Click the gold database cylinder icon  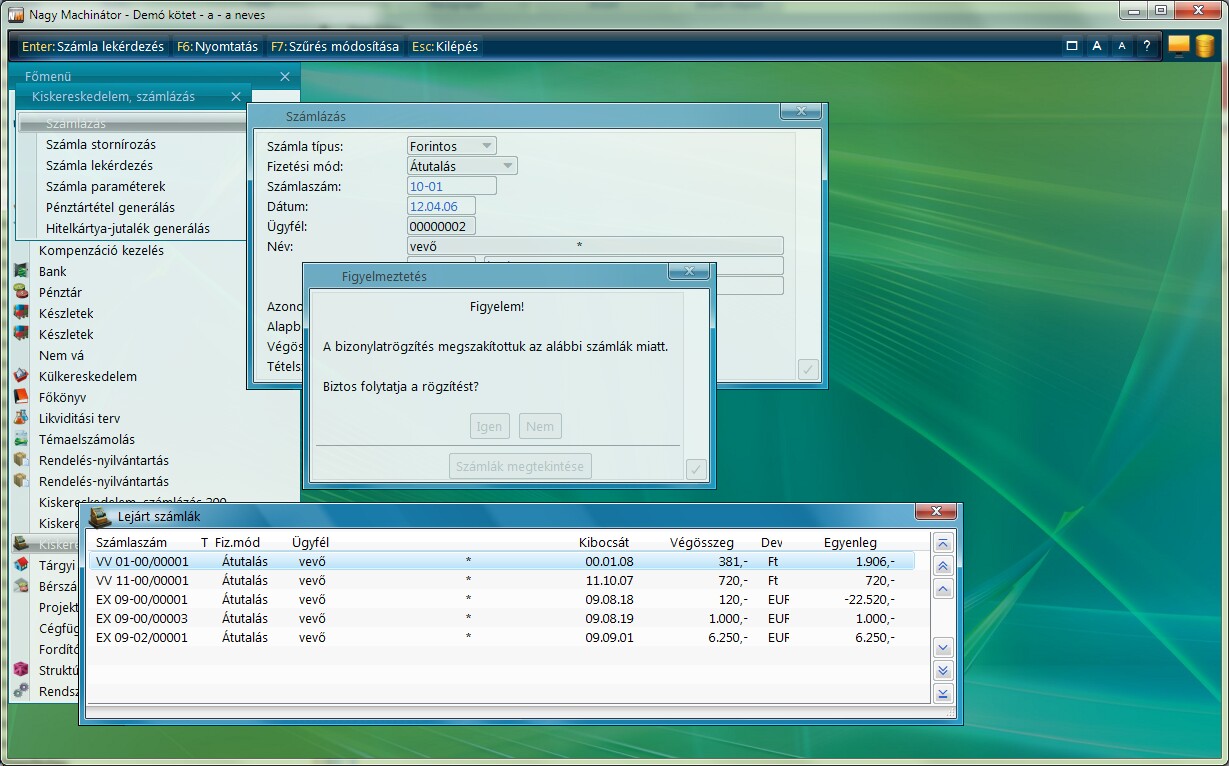click(1204, 46)
